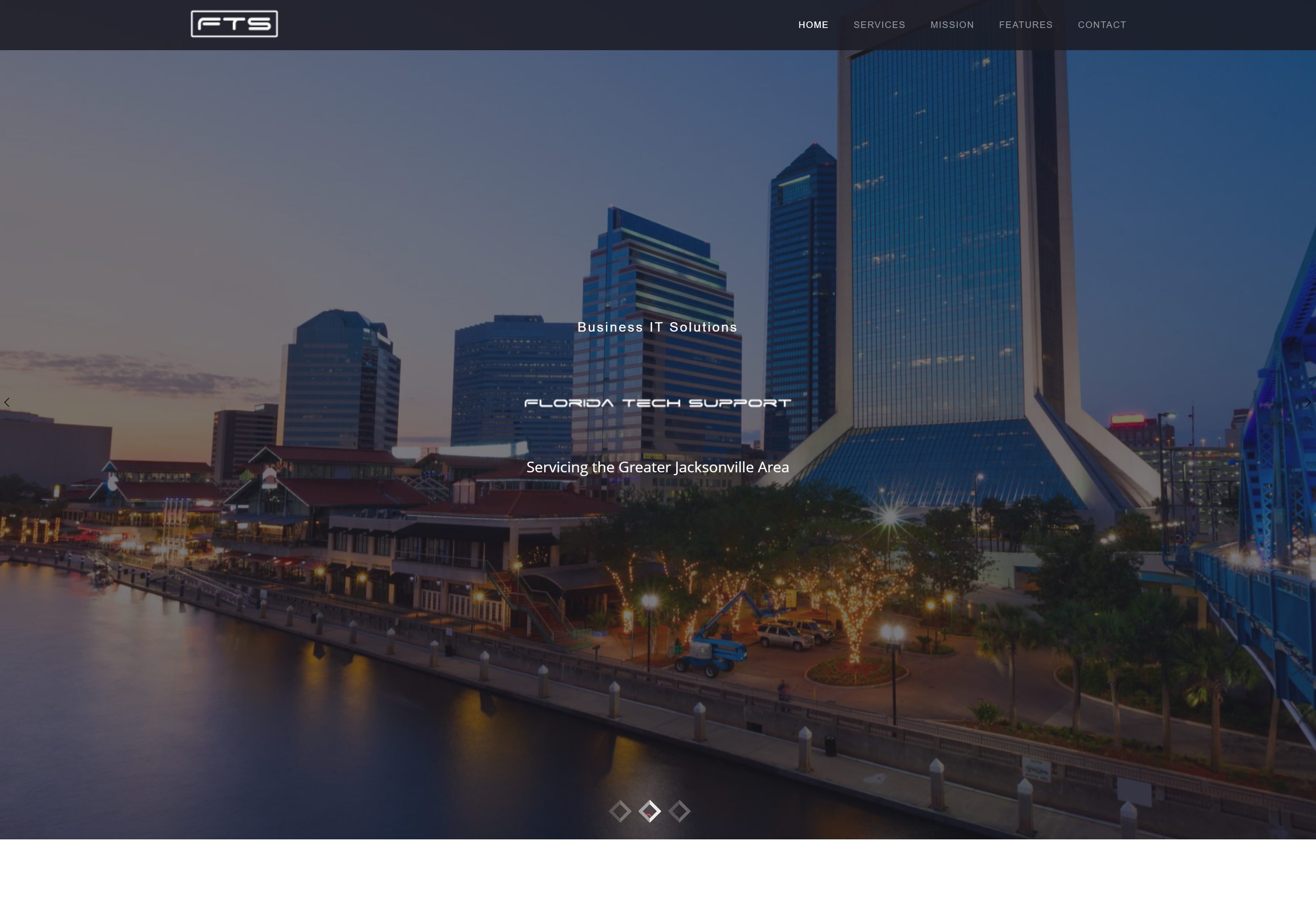Screen dimensions: 1316x920
Task: Select the active middle diamond indicator
Action: click(649, 811)
